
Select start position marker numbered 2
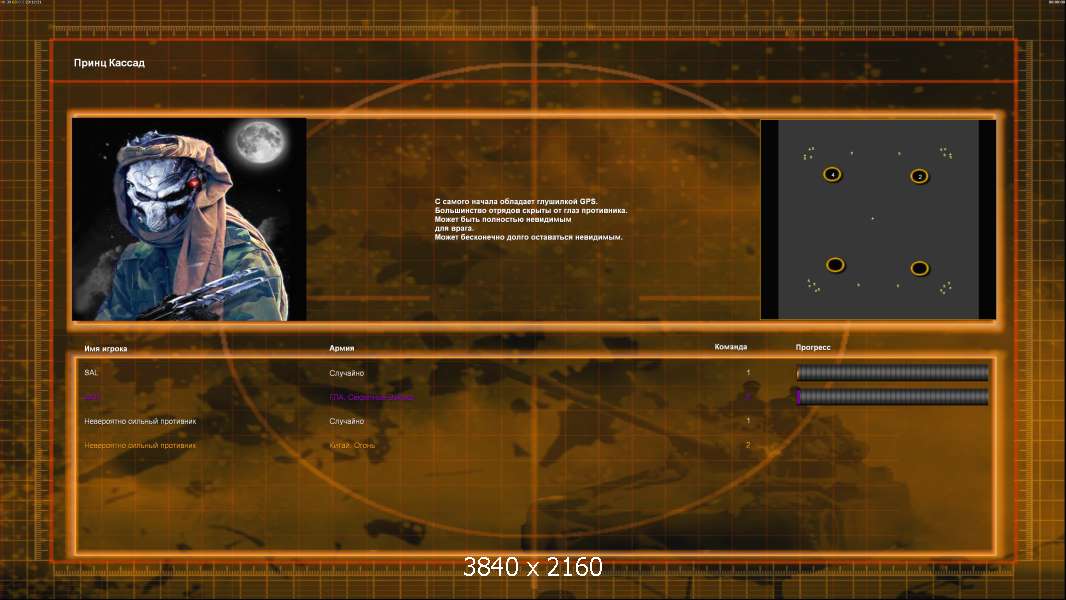tap(919, 177)
